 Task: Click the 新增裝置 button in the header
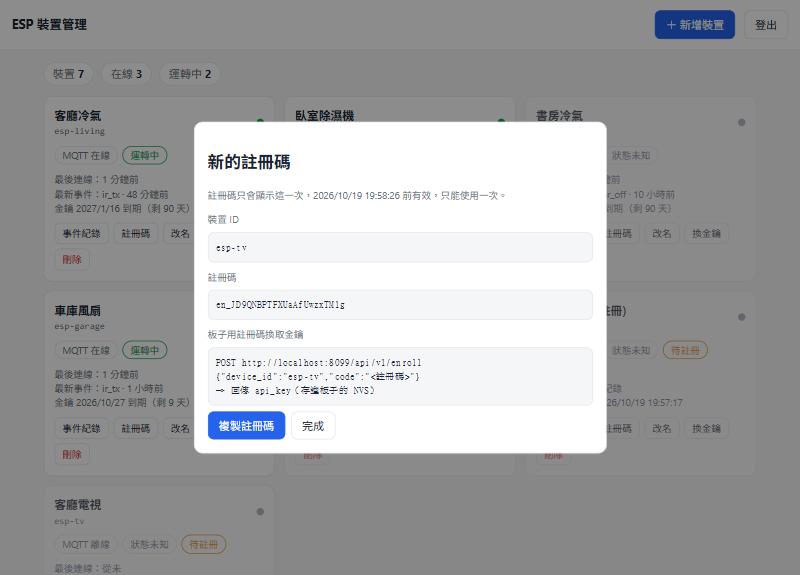click(695, 24)
